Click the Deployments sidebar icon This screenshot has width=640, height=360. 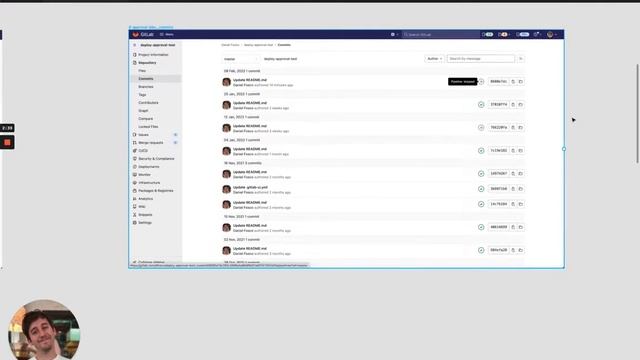click(135, 167)
